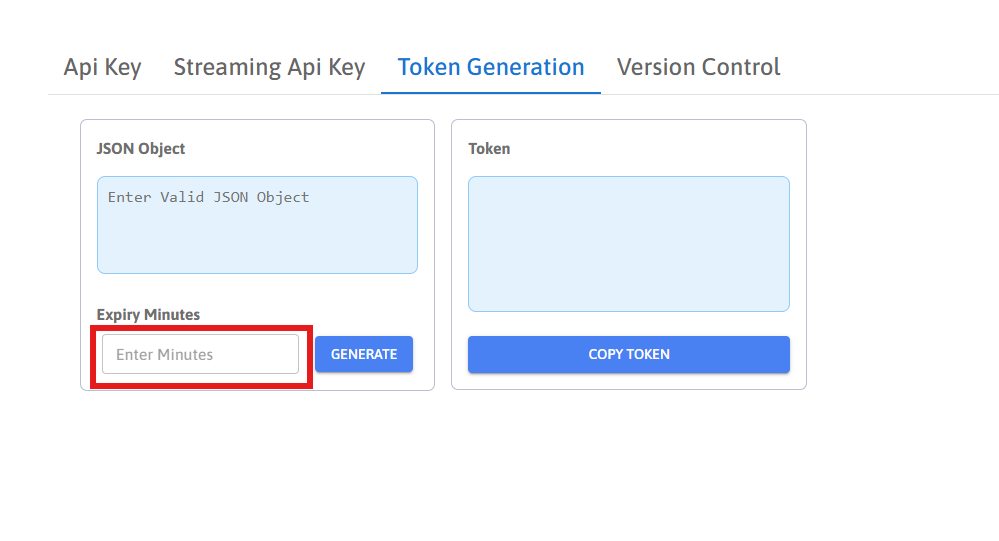Click the "Enter Minutes" placeholder text

(x=164, y=354)
